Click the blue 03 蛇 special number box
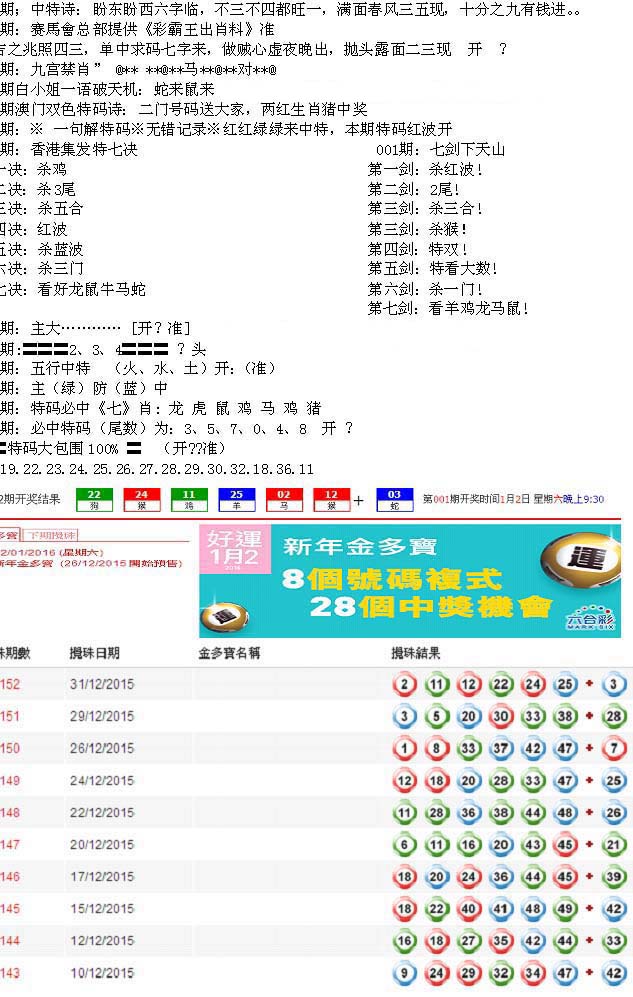 click(x=395, y=500)
